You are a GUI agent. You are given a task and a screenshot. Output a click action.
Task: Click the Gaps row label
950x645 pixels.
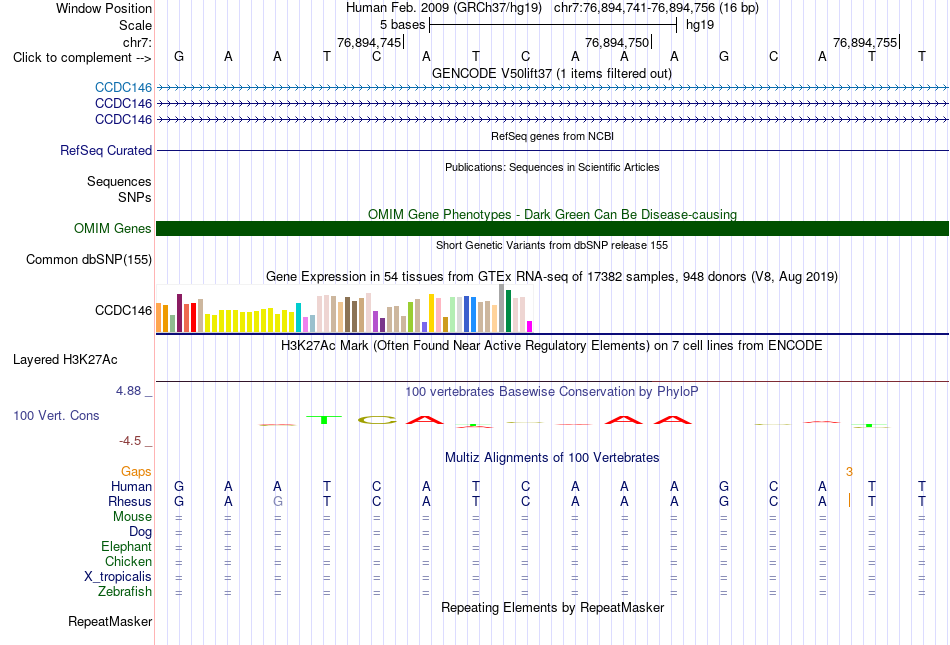click(136, 471)
